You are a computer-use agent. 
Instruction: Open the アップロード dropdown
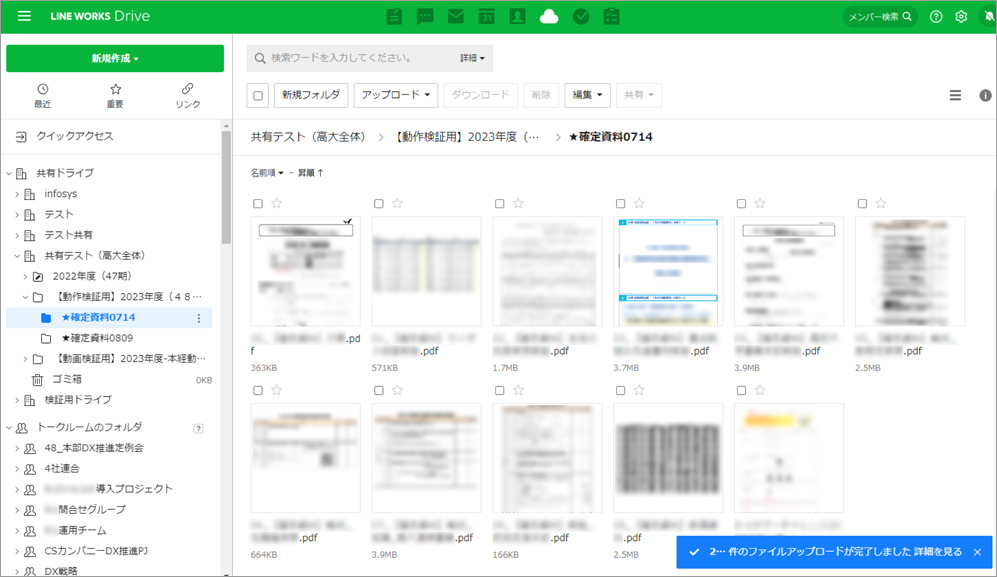click(397, 95)
